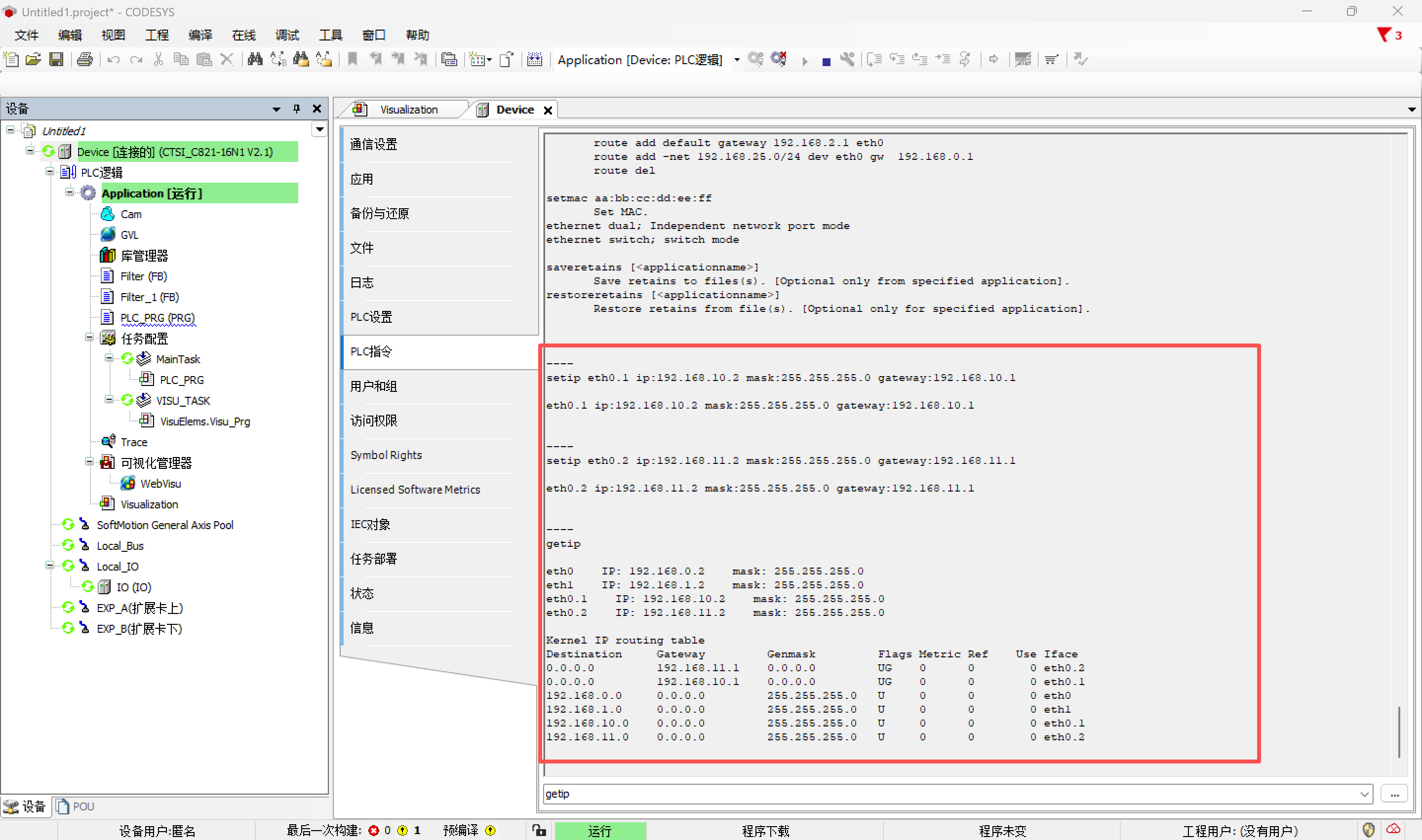The height and width of the screenshot is (840, 1422).
Task: Open the Symbol Rights page
Action: click(386, 455)
